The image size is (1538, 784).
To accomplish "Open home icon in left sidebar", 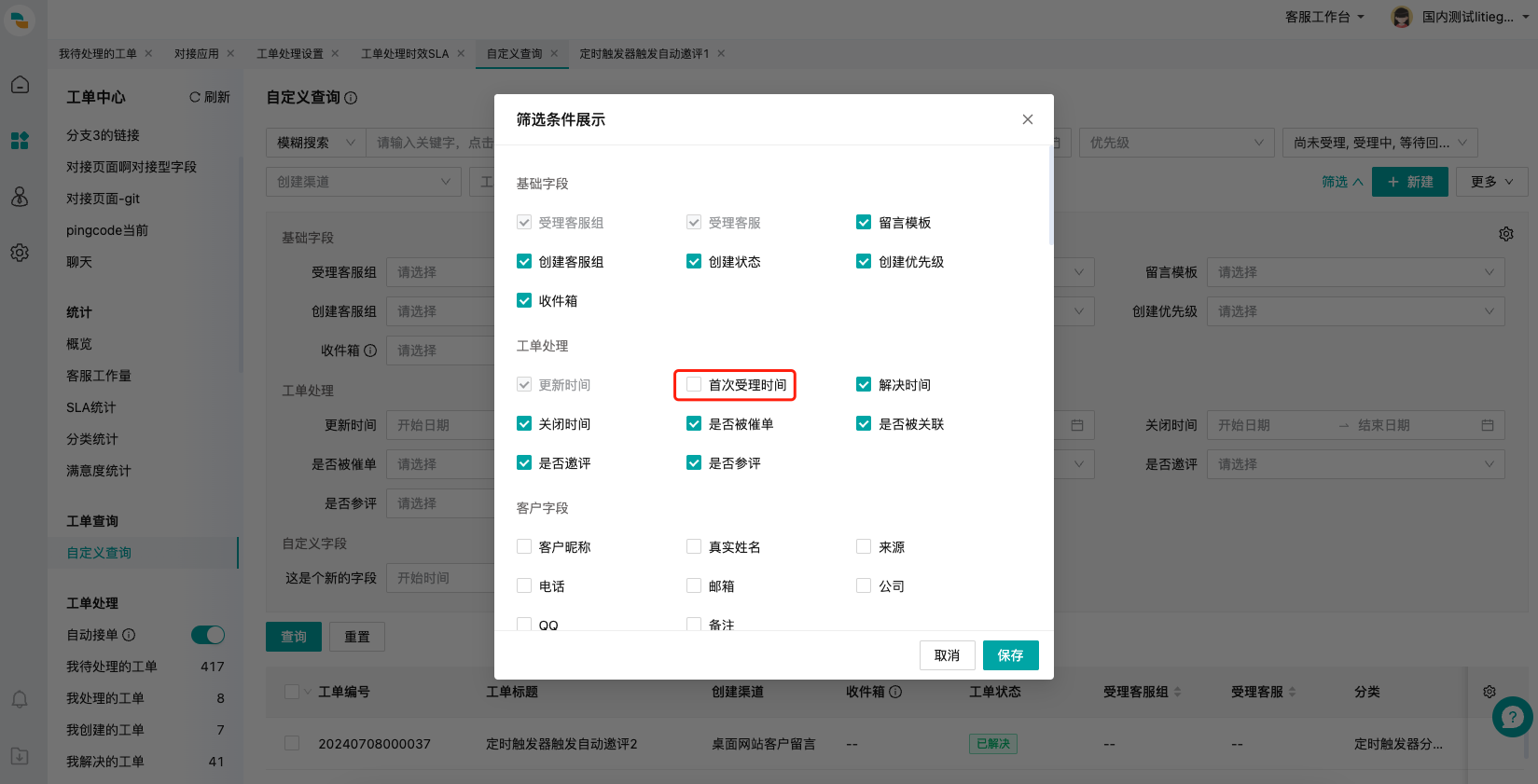I will pyautogui.click(x=20, y=85).
